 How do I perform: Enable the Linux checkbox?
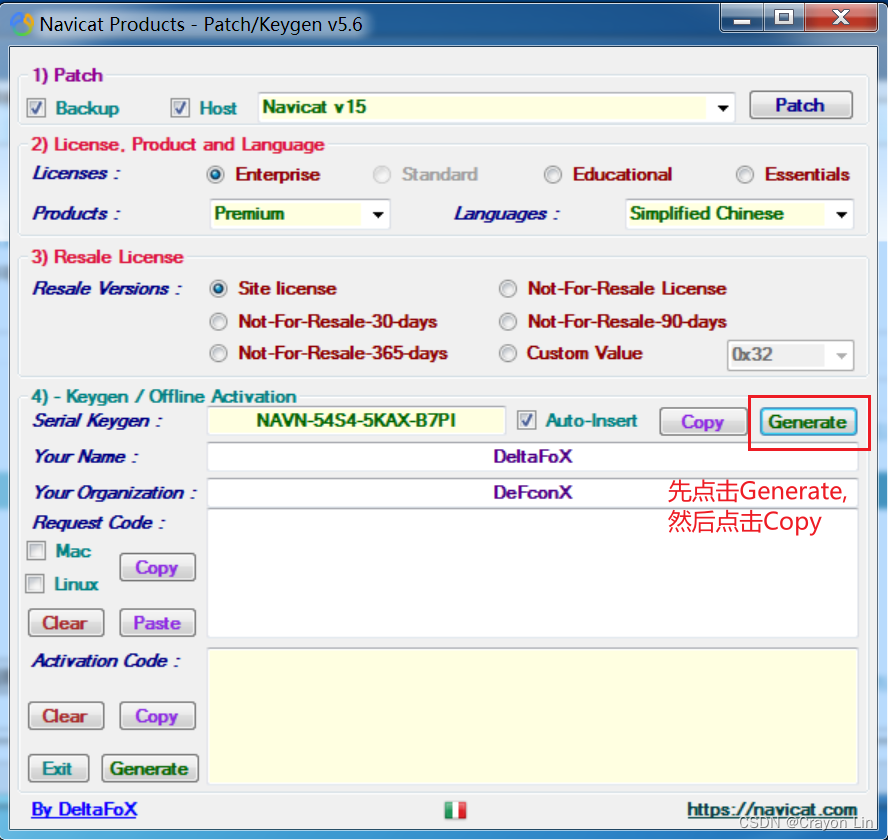click(35, 583)
